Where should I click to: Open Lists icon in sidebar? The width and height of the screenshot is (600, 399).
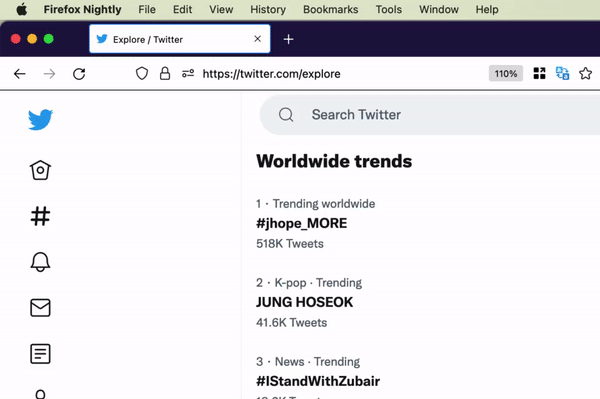pos(40,354)
